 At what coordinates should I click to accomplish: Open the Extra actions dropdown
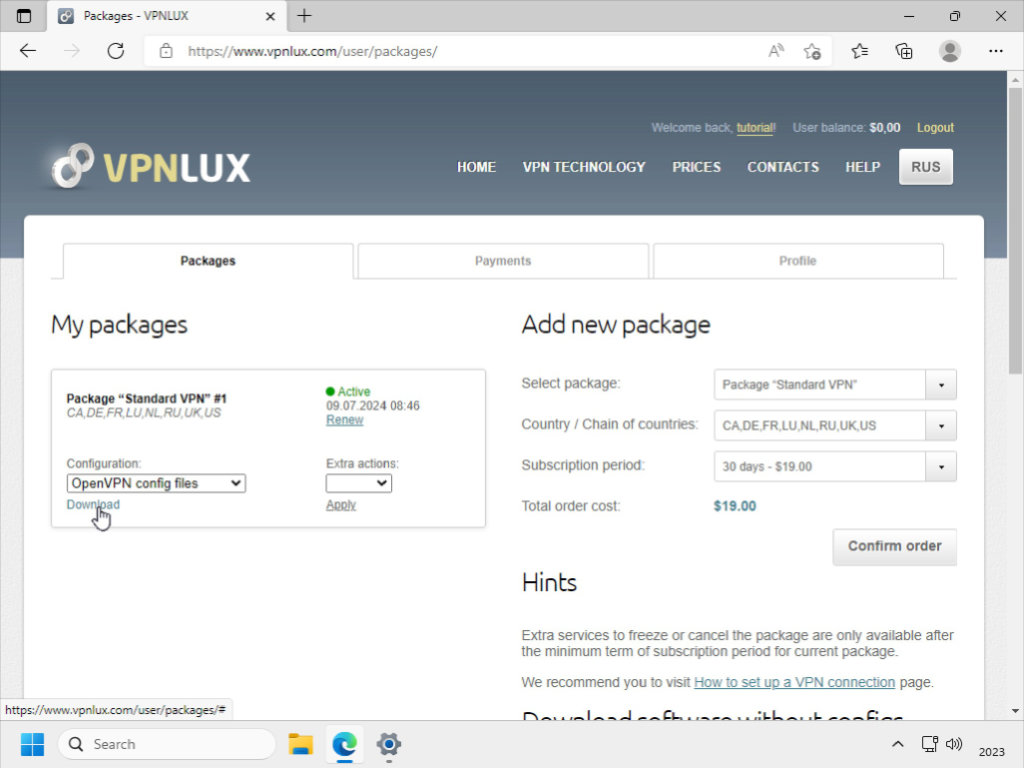click(x=359, y=483)
